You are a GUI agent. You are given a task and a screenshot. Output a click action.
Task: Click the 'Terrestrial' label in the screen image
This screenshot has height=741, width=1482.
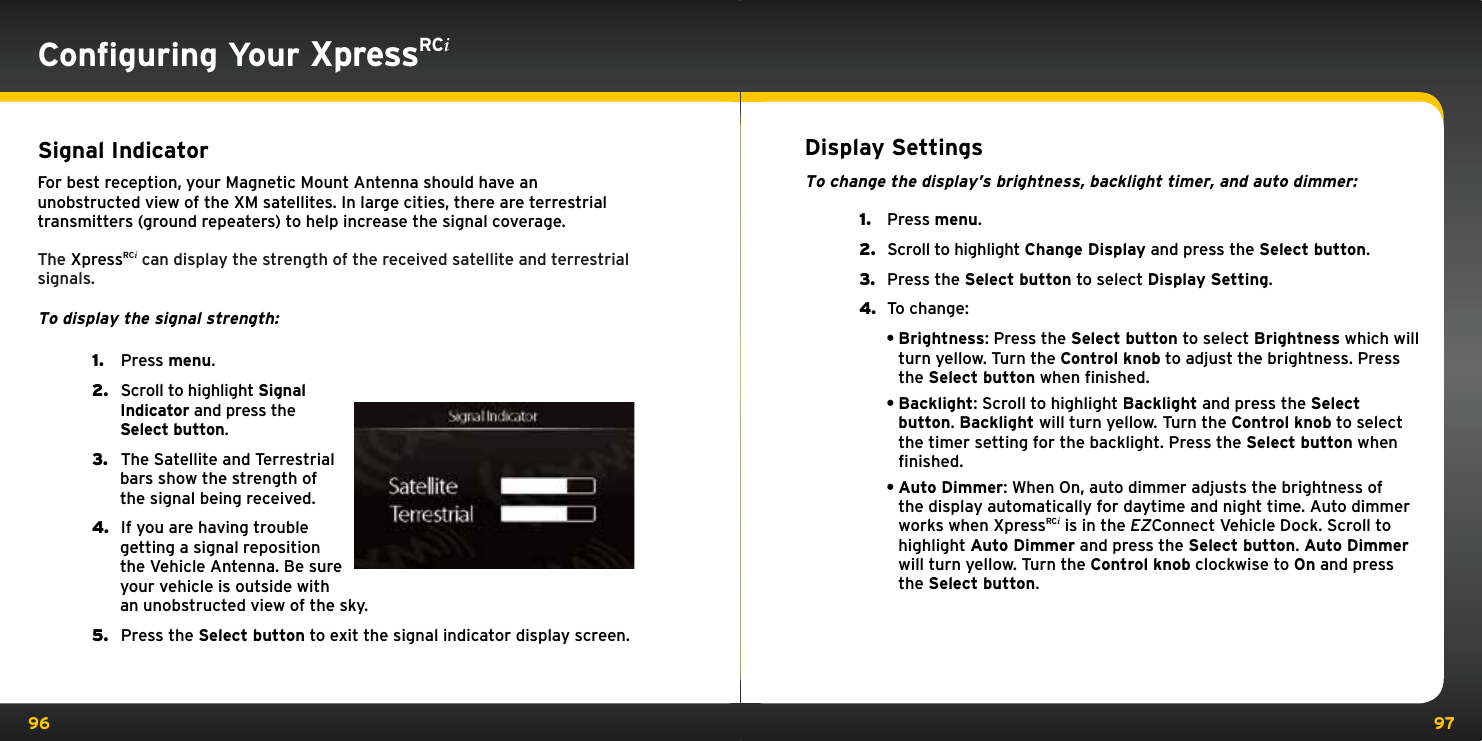pyautogui.click(x=431, y=514)
